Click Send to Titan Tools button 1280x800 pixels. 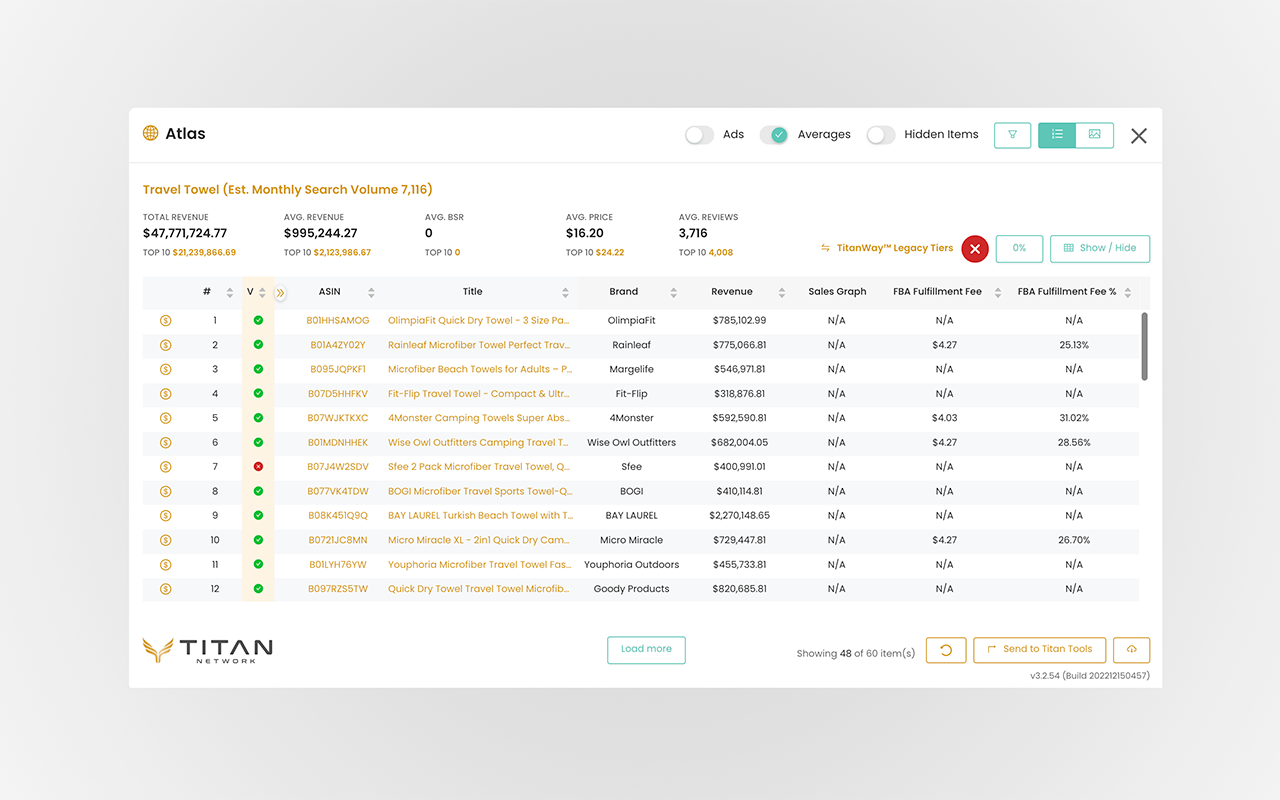1040,650
